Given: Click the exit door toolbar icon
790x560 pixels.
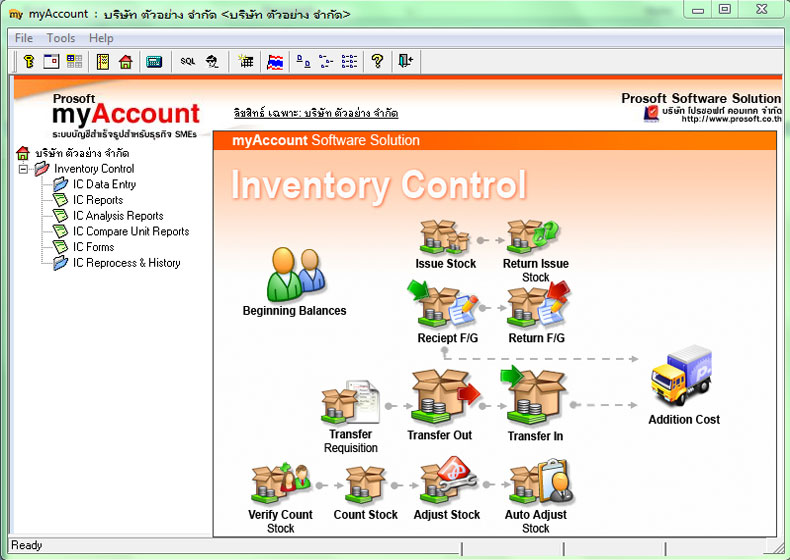Looking at the screenshot, I should tap(405, 61).
